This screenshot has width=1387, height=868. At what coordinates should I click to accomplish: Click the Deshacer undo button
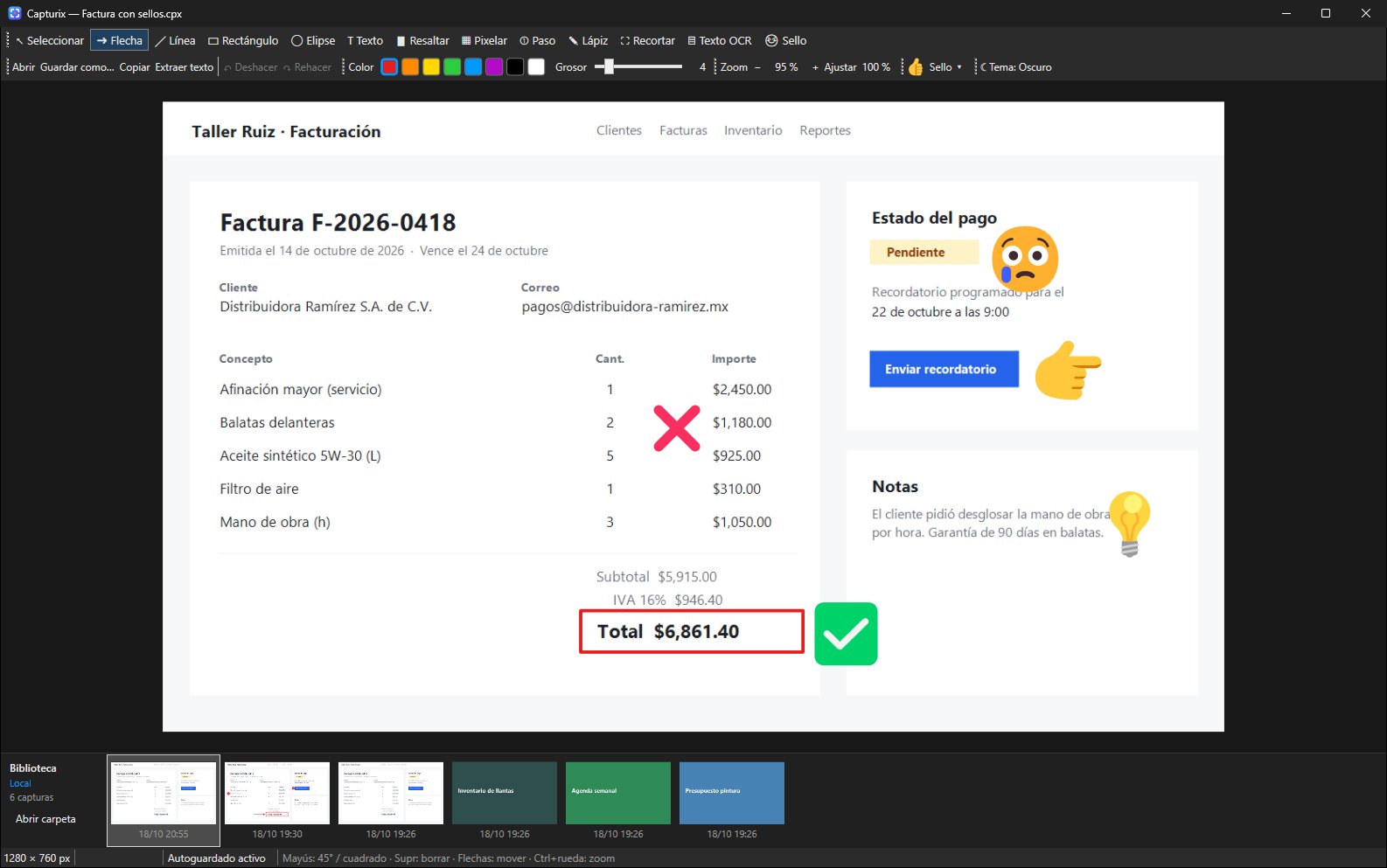pyautogui.click(x=250, y=67)
